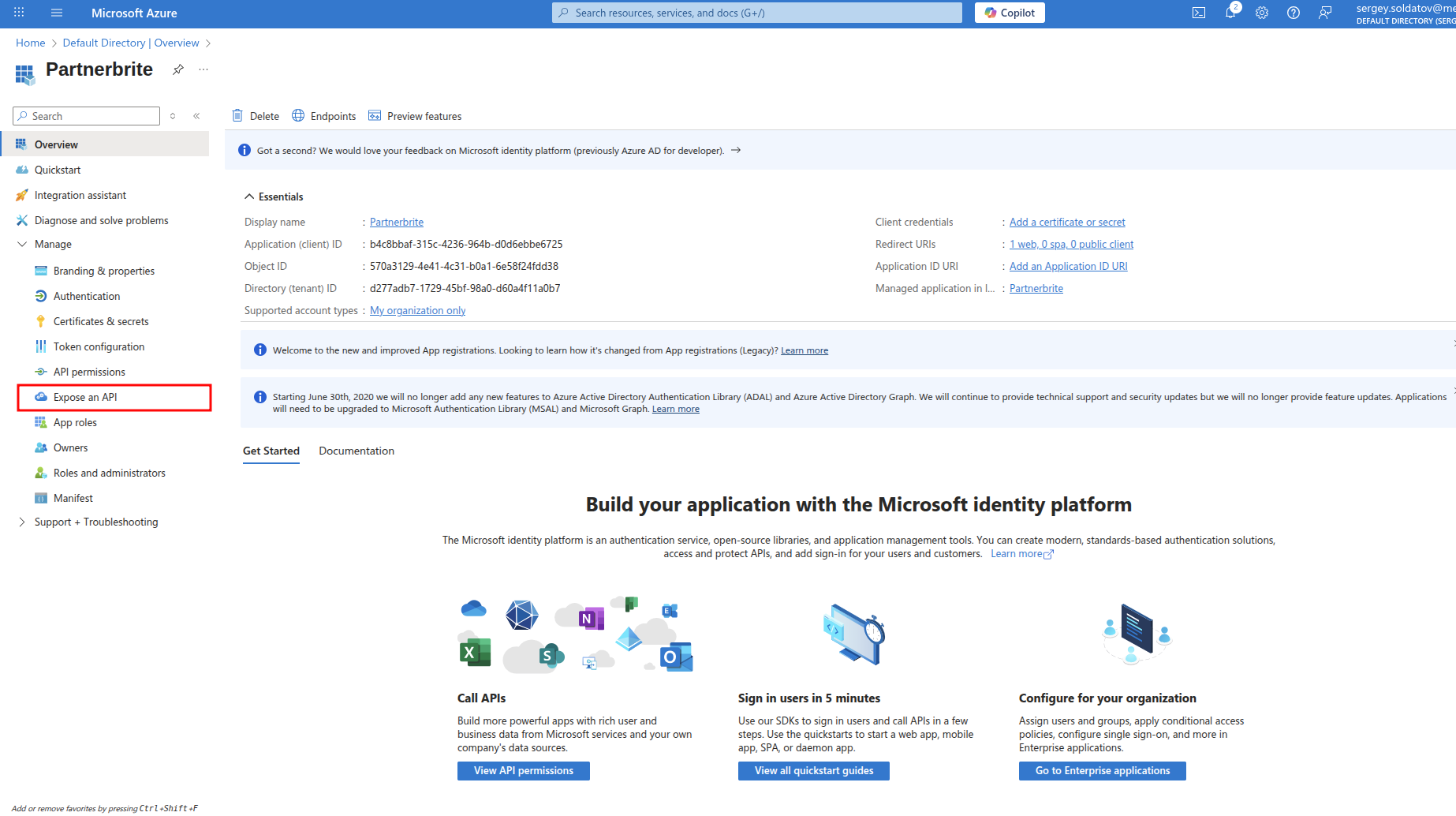Image resolution: width=1456 pixels, height=816 pixels.
Task: Select Certificates & secrets in sidebar
Action: 101,322
